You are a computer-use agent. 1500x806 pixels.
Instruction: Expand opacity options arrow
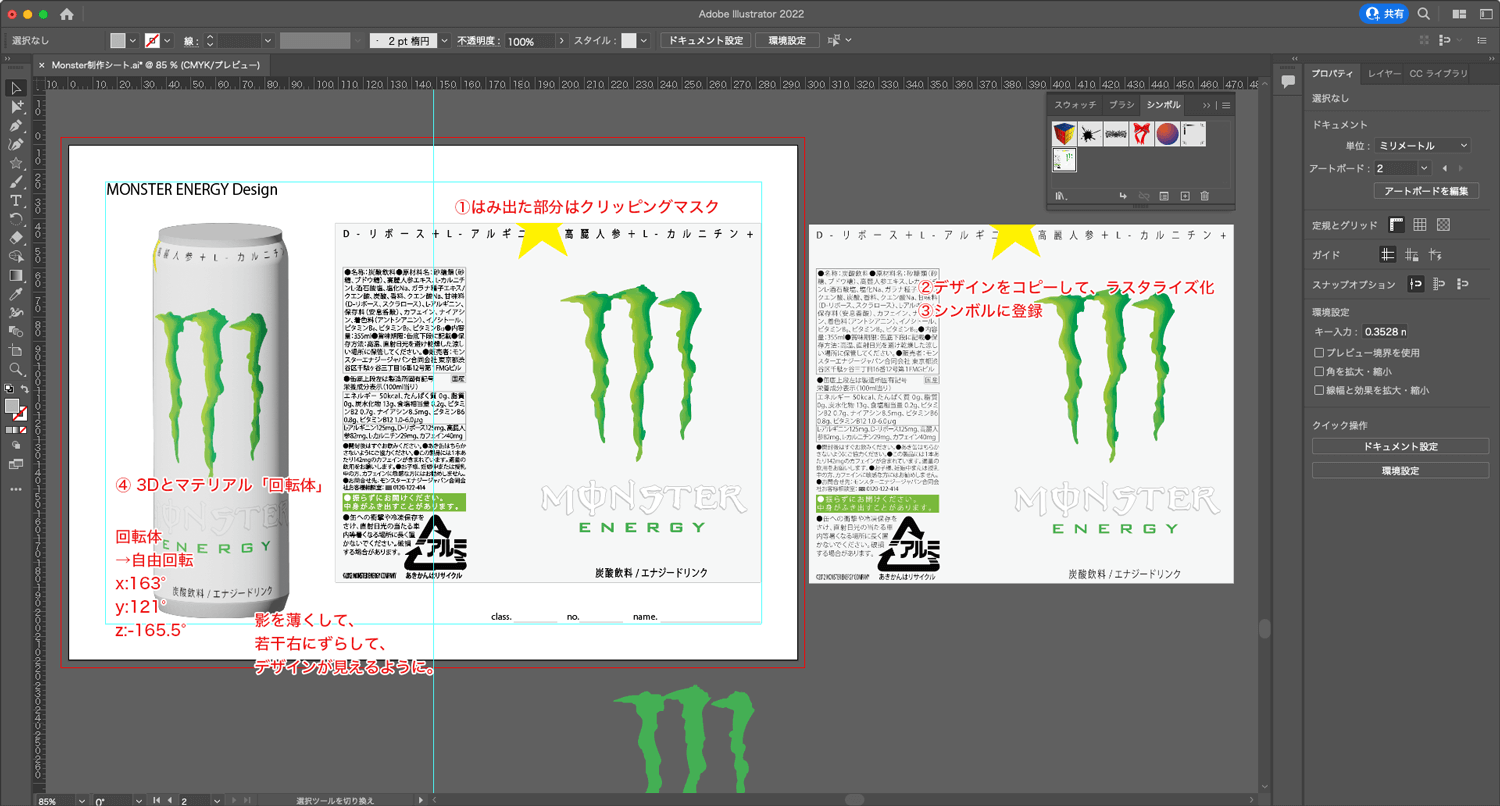[562, 41]
